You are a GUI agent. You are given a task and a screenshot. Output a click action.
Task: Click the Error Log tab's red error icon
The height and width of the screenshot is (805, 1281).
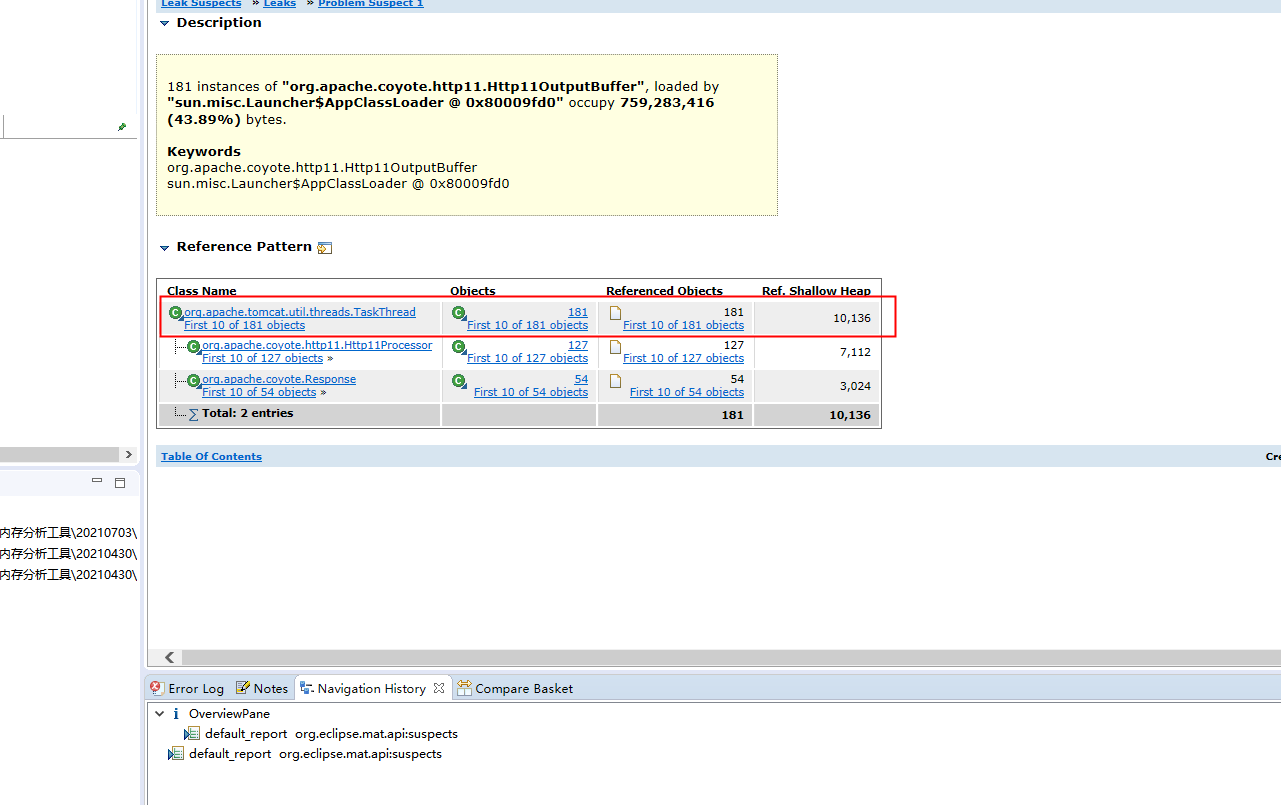(x=155, y=688)
